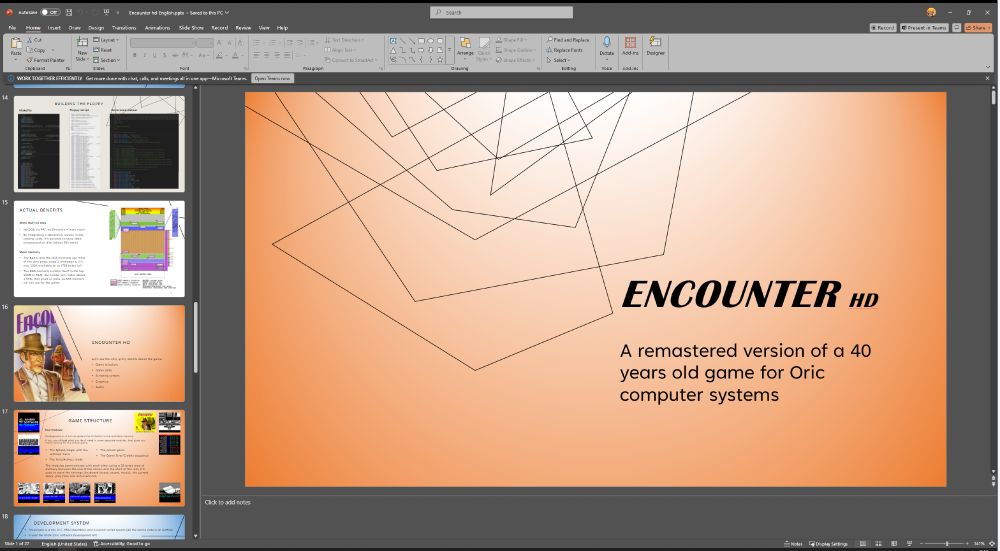Image resolution: width=1000 pixels, height=551 pixels.
Task: Click the Save icon in title bar
Action: (x=69, y=12)
